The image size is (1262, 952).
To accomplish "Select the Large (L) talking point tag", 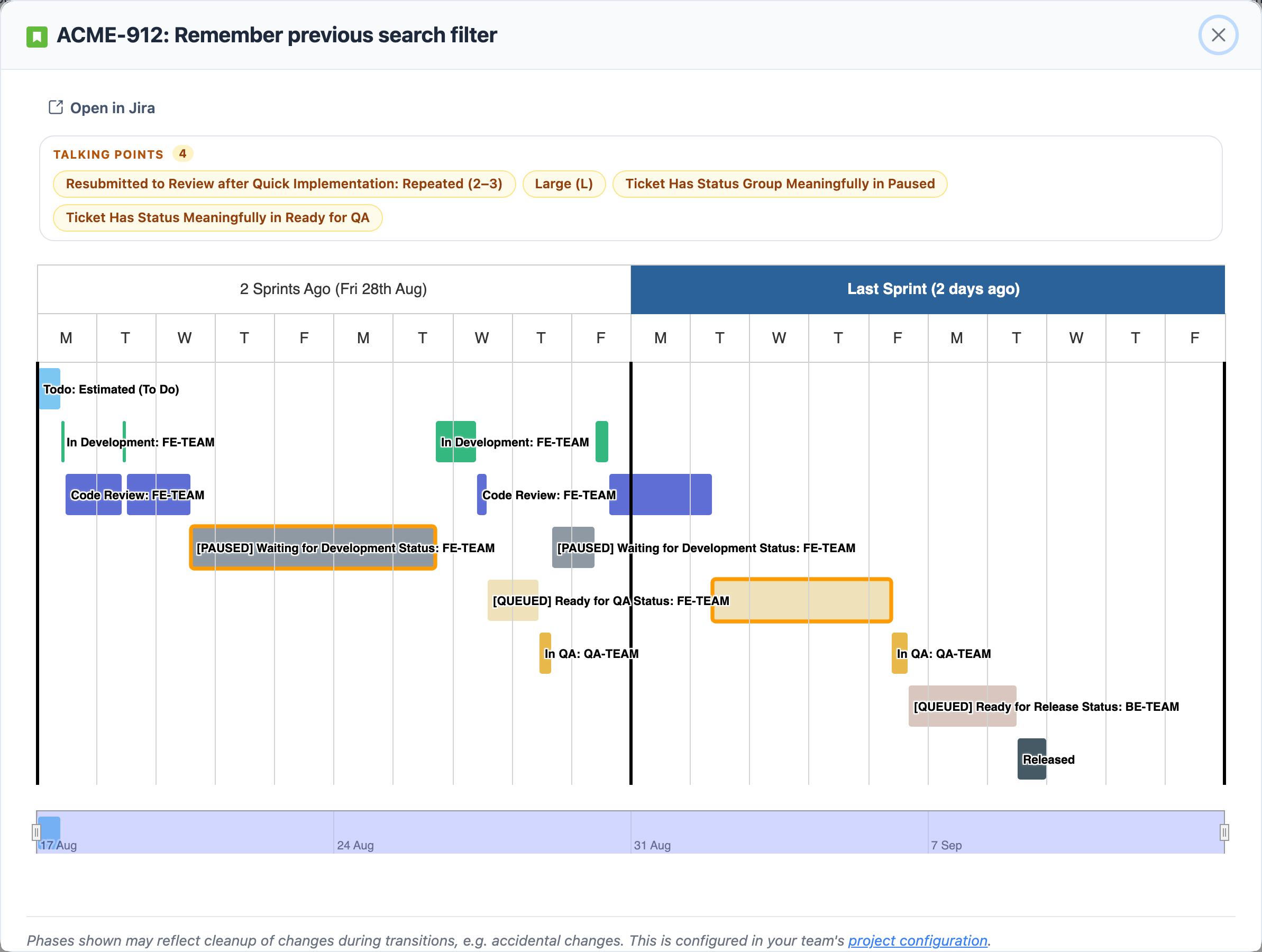I will tap(564, 184).
